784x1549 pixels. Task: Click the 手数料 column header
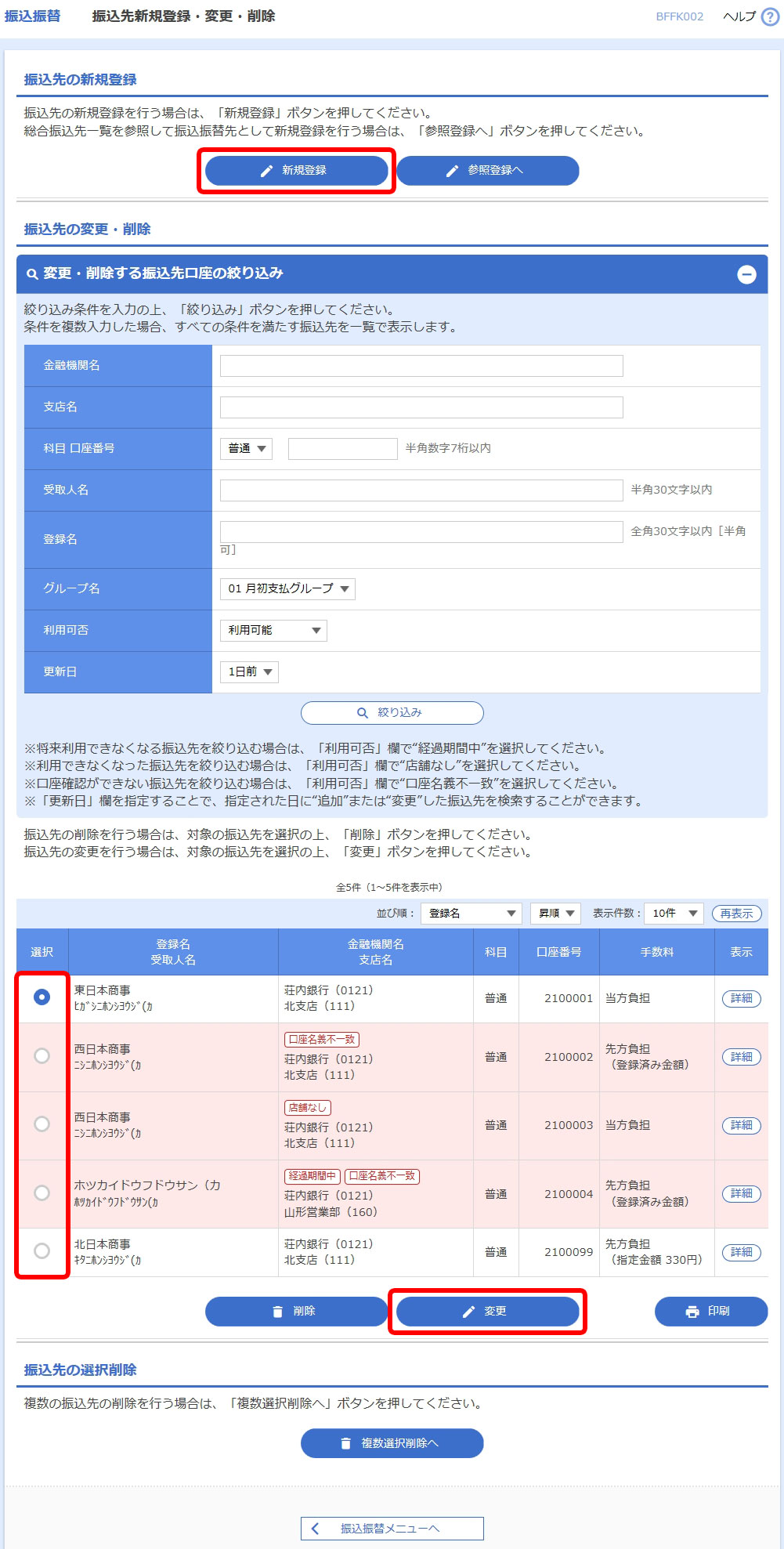[657, 952]
